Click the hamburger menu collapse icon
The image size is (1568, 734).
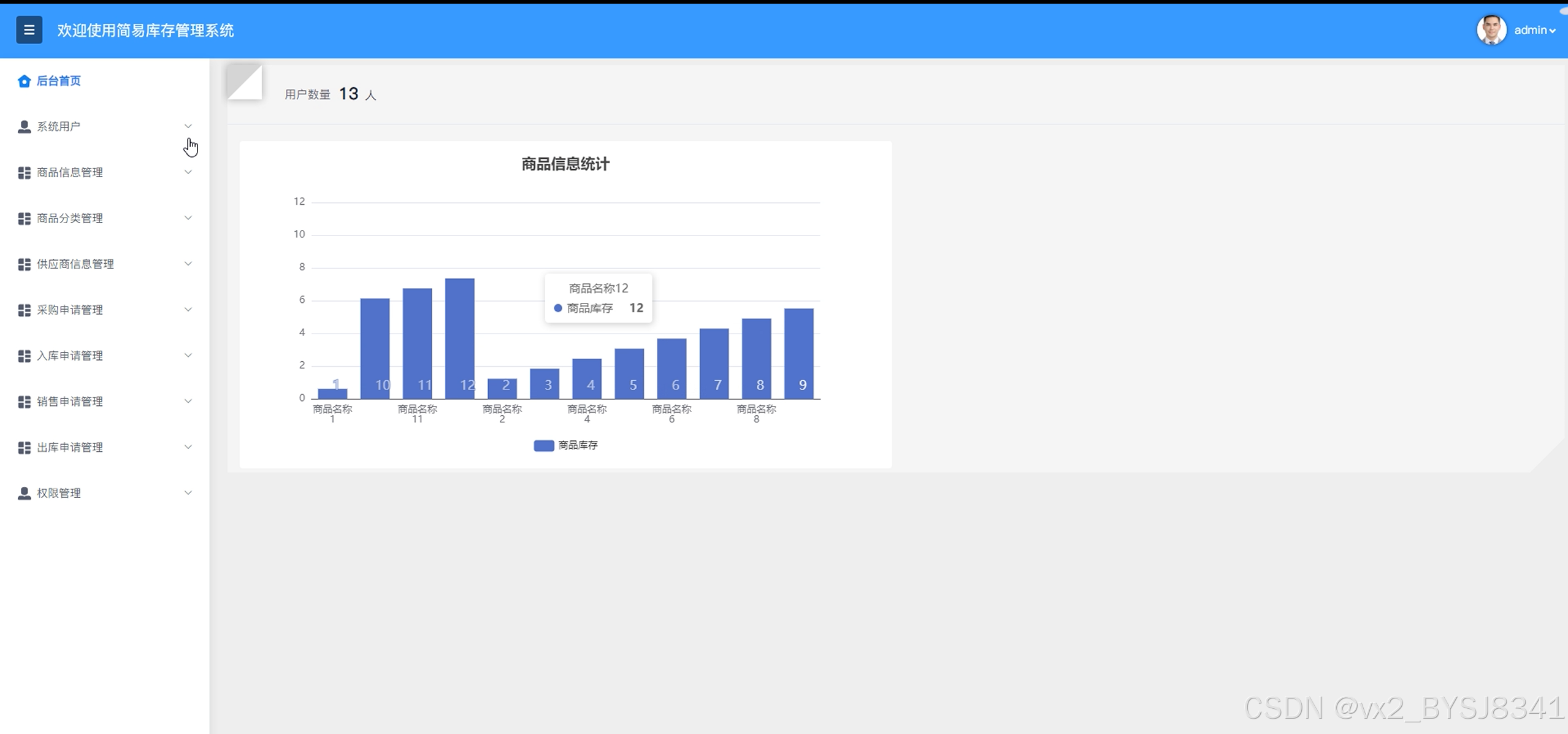click(x=29, y=30)
